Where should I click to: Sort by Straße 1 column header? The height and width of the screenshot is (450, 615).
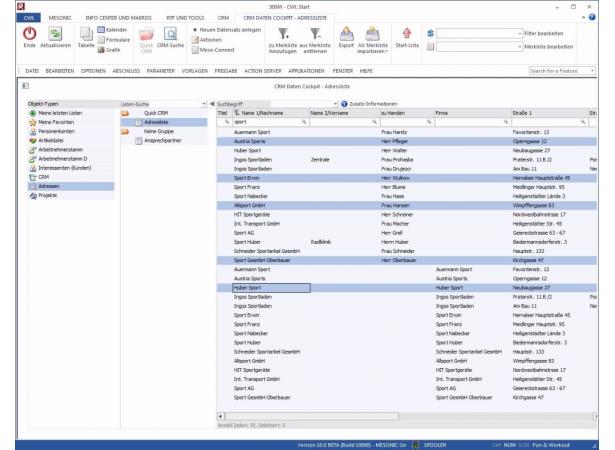[549, 113]
